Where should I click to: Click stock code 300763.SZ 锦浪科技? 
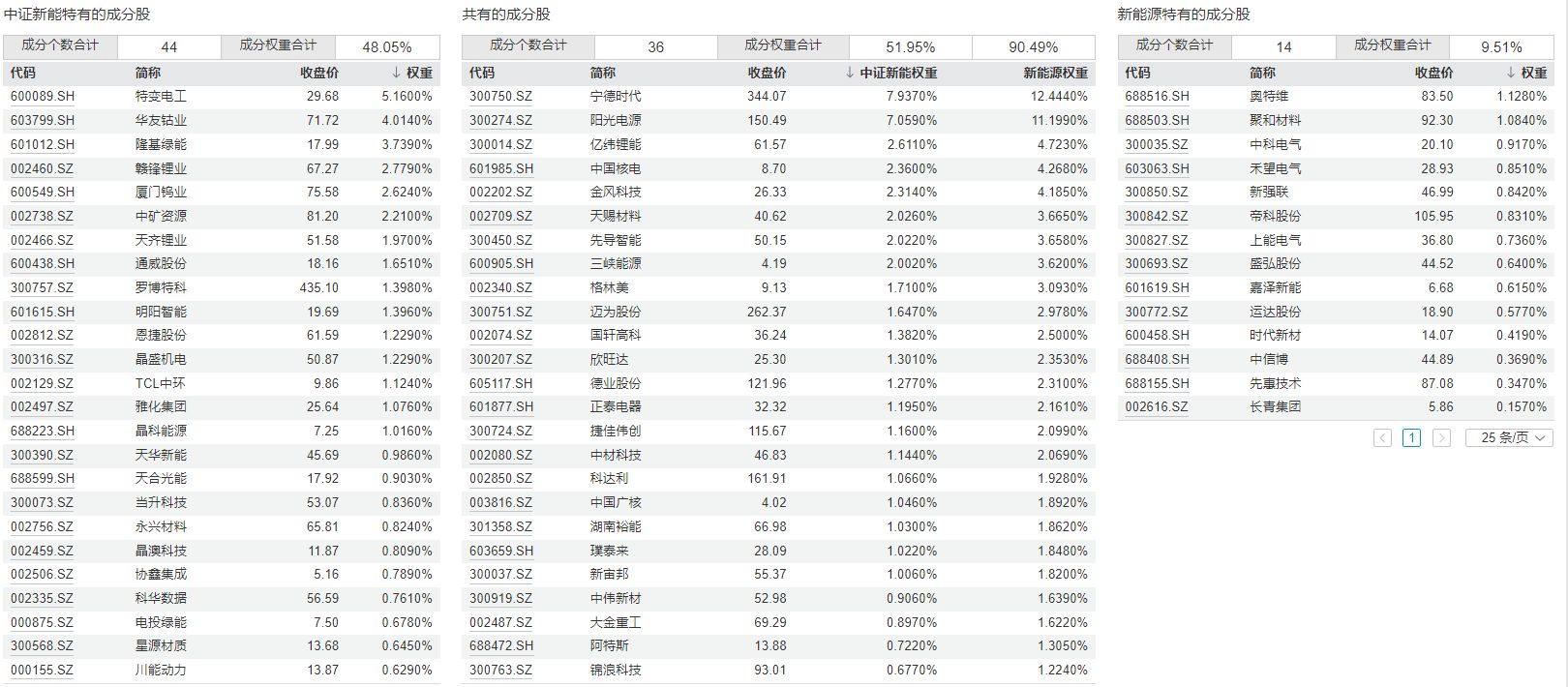click(500, 670)
